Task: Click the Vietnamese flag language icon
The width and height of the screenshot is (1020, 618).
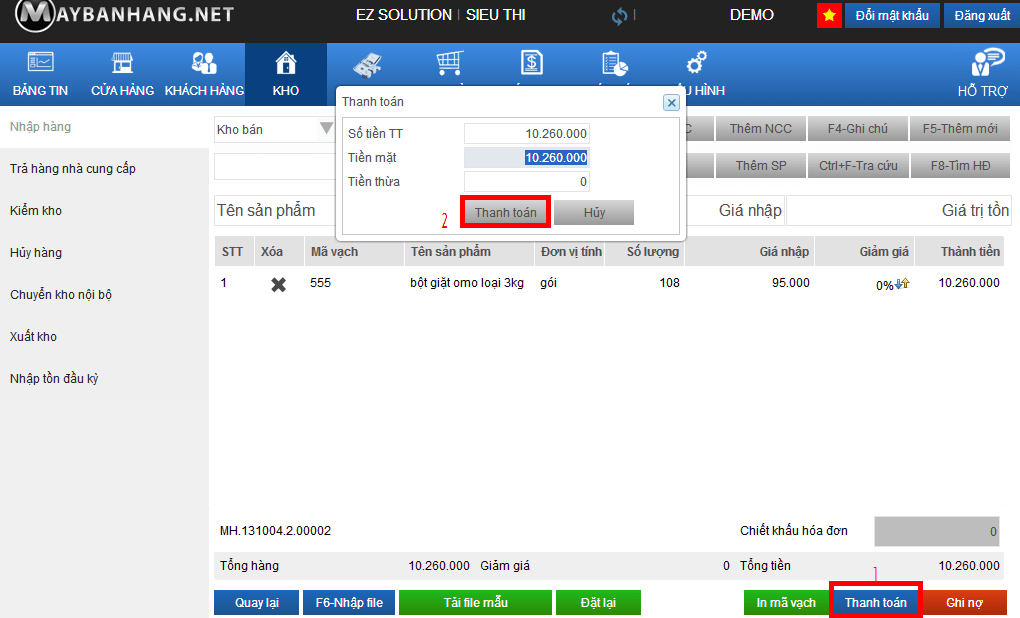Action: 828,16
